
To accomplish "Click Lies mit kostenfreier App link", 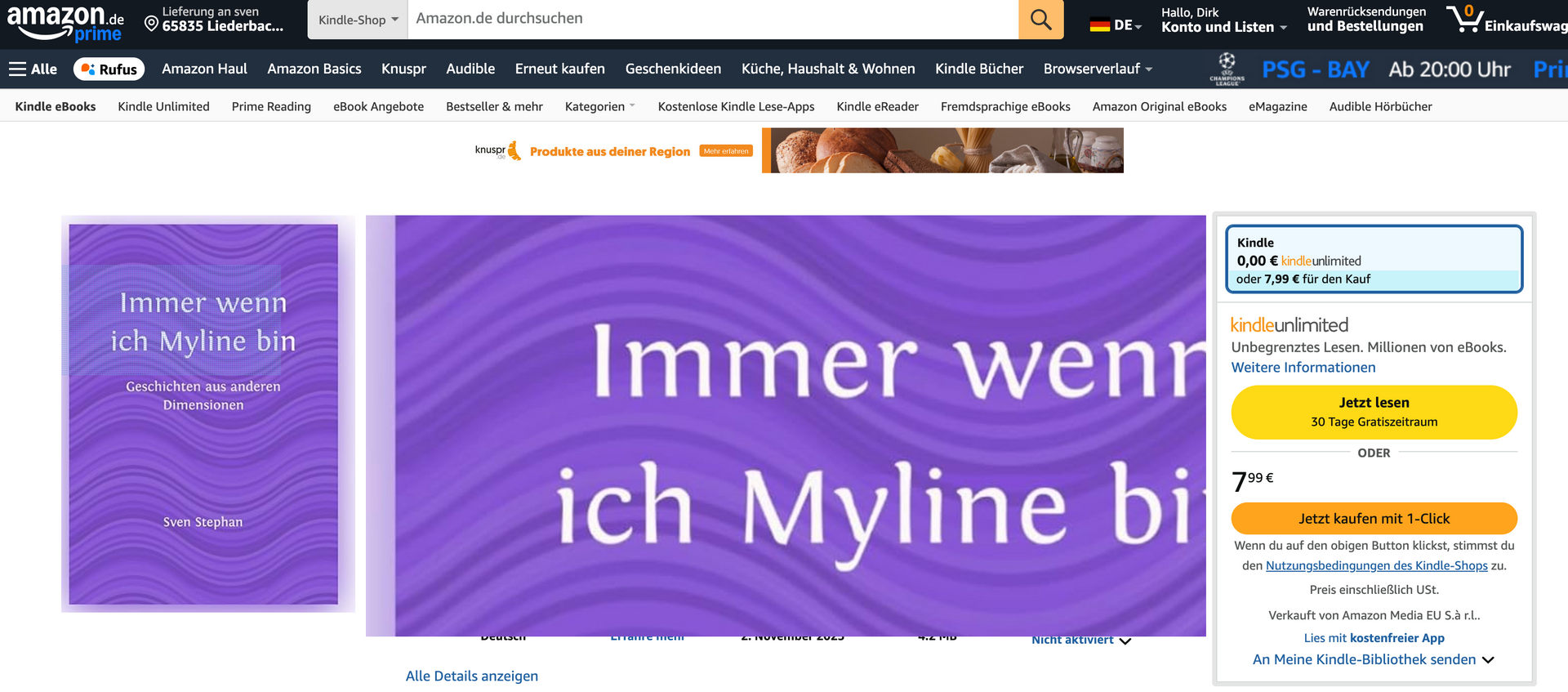I will 1374,638.
